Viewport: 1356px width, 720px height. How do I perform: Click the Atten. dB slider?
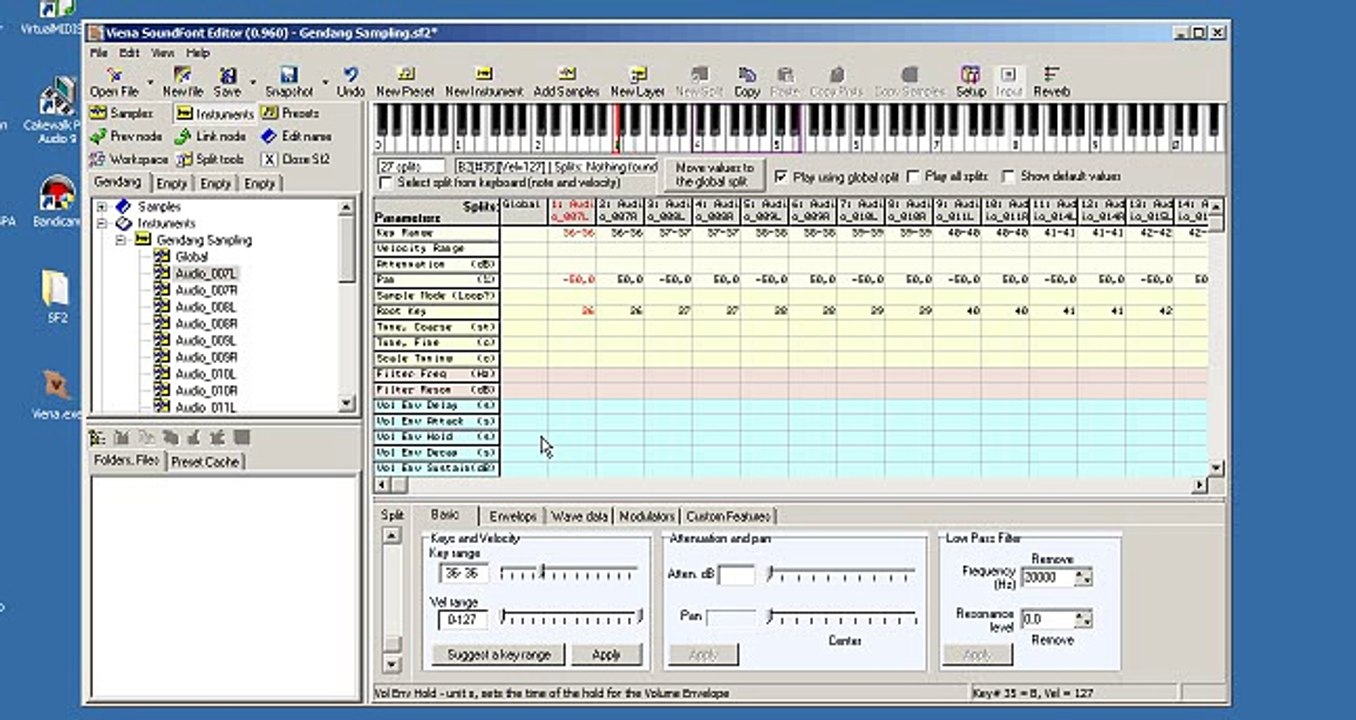[x=841, y=574]
